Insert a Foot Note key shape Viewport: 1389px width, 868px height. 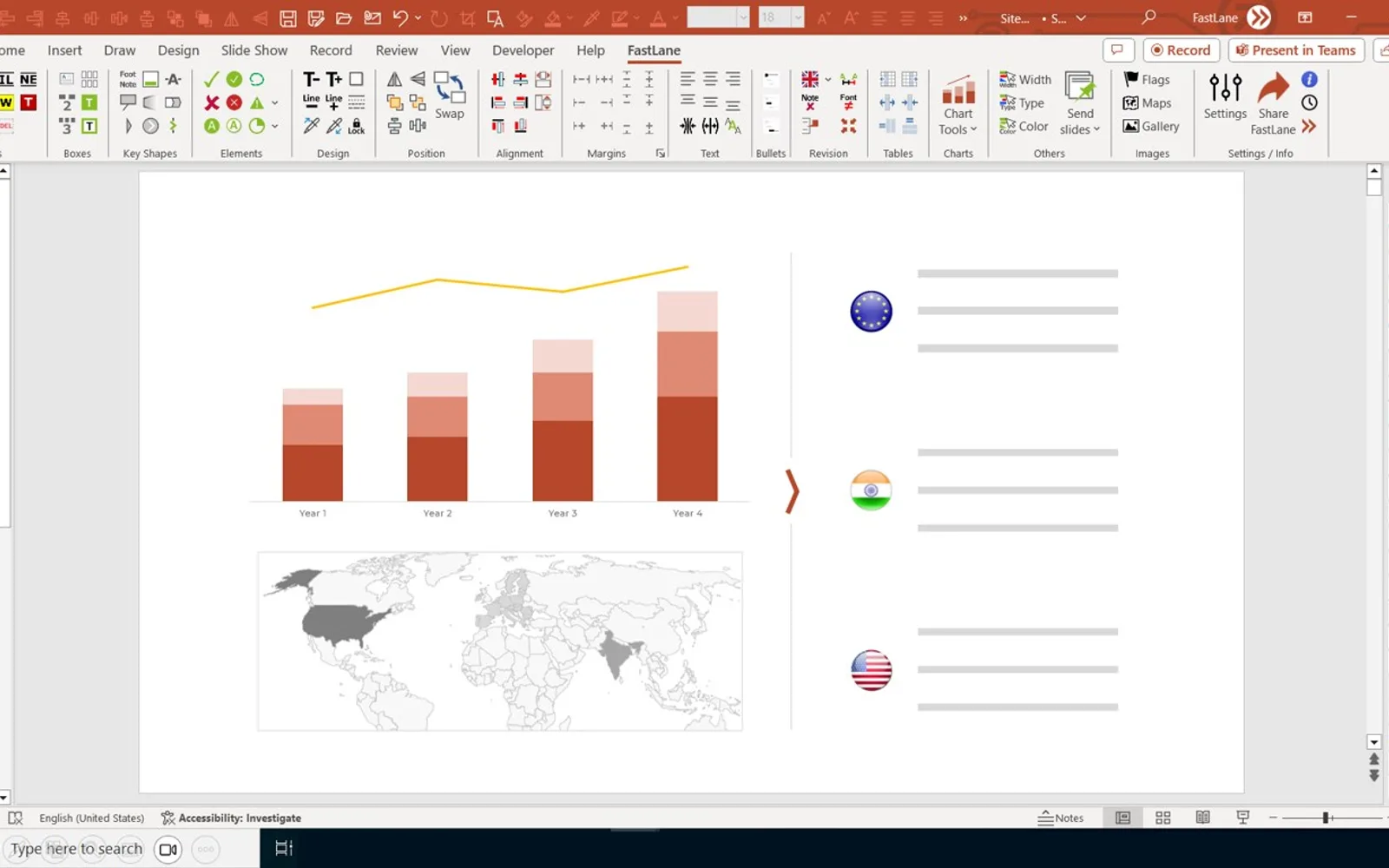(x=128, y=79)
